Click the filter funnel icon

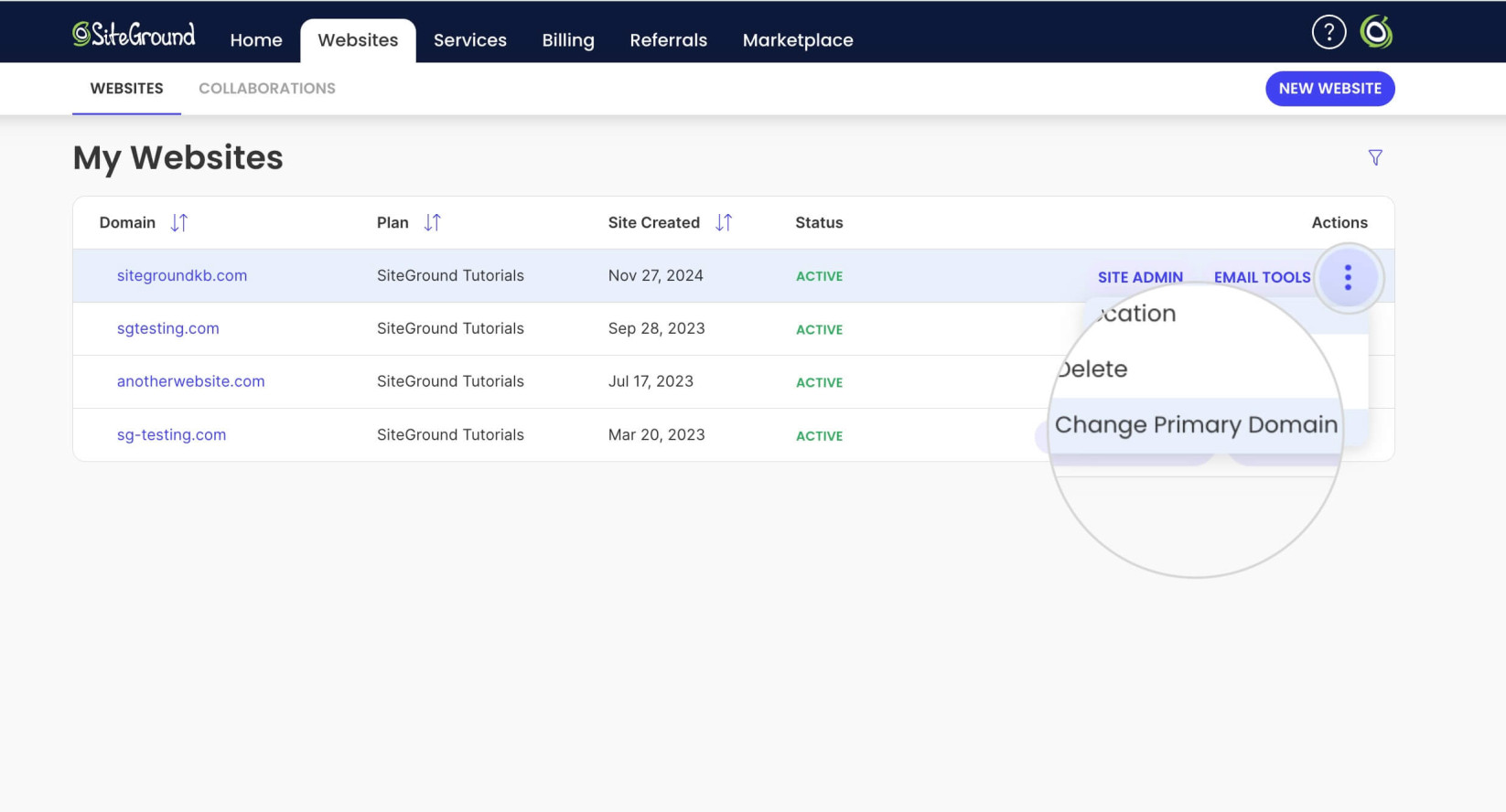click(1375, 157)
